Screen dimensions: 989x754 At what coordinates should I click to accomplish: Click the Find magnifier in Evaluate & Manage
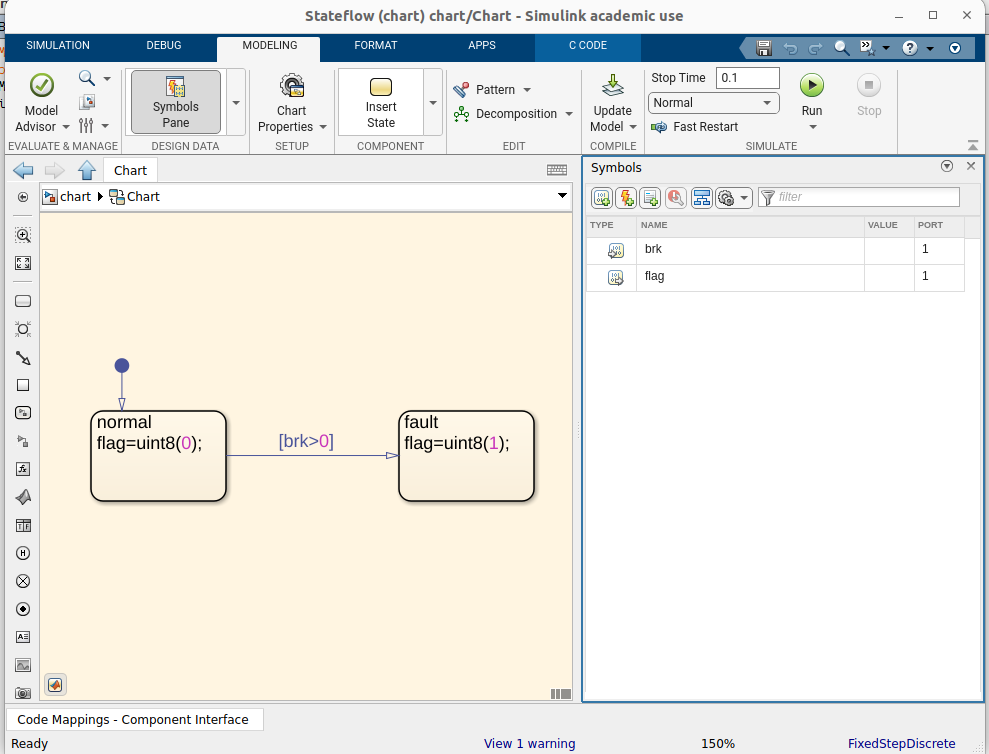[86, 78]
